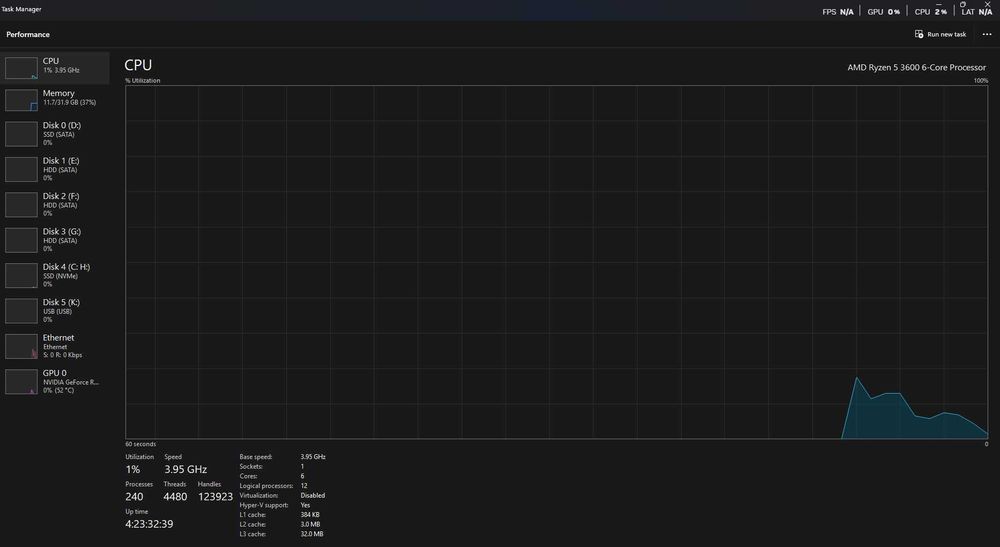The width and height of the screenshot is (1000, 547).
Task: Click the FPS N/A overlay readout
Action: point(837,11)
